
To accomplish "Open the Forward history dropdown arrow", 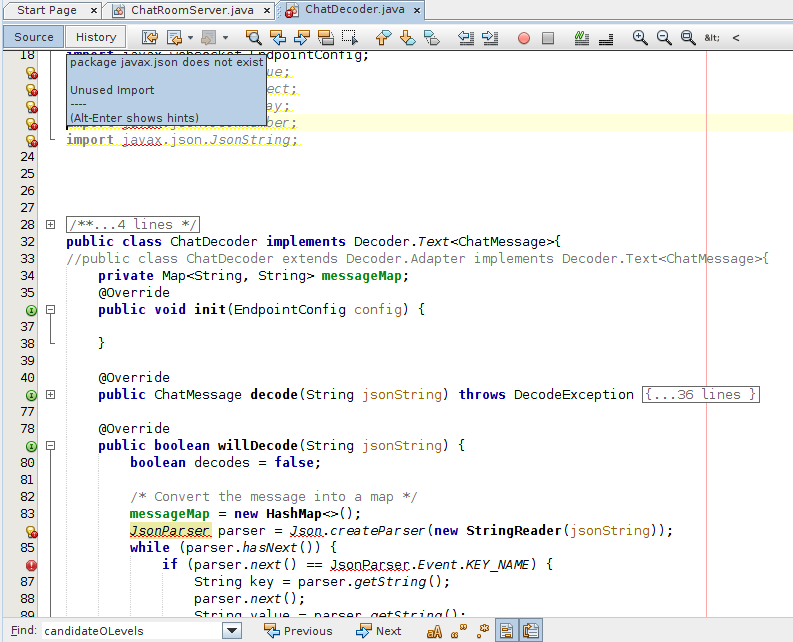I will pos(225,37).
